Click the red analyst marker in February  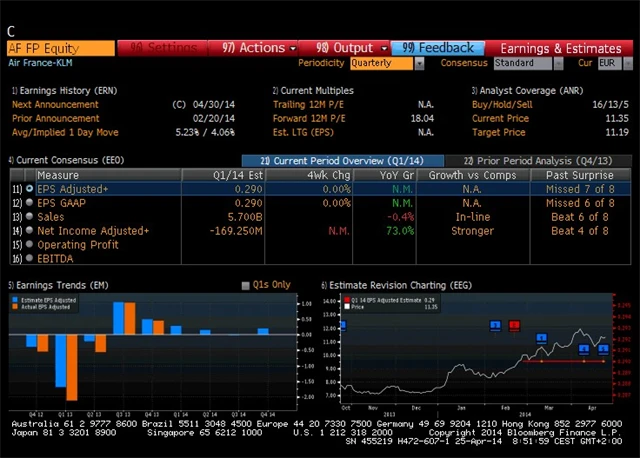pos(514,325)
